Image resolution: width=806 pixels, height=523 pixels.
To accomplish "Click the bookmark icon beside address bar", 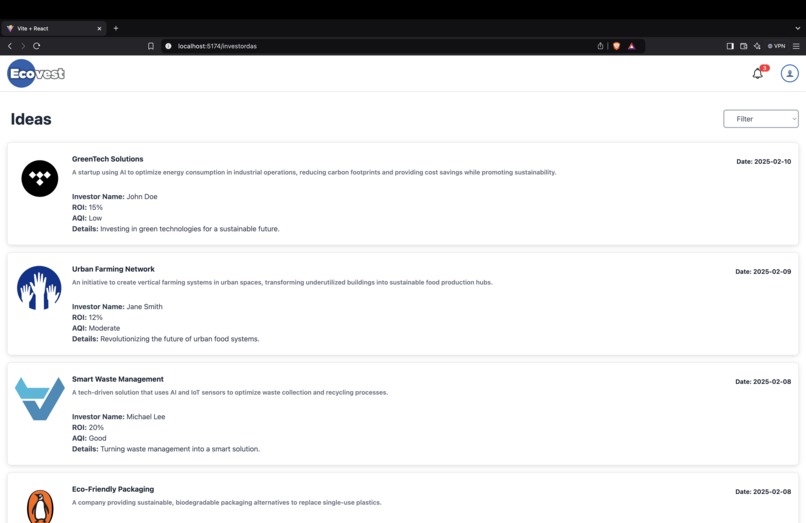I will click(151, 46).
